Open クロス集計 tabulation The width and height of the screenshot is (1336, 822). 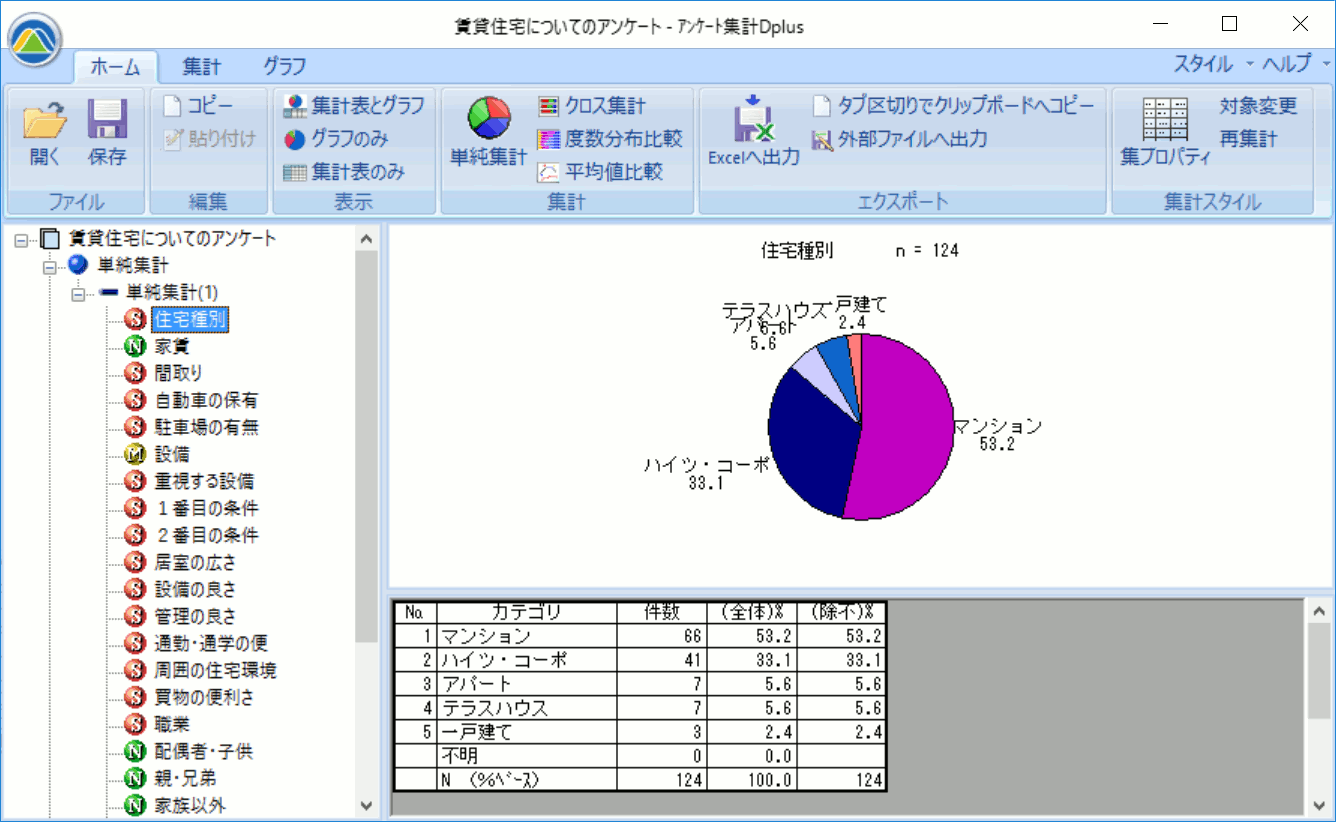coord(592,105)
